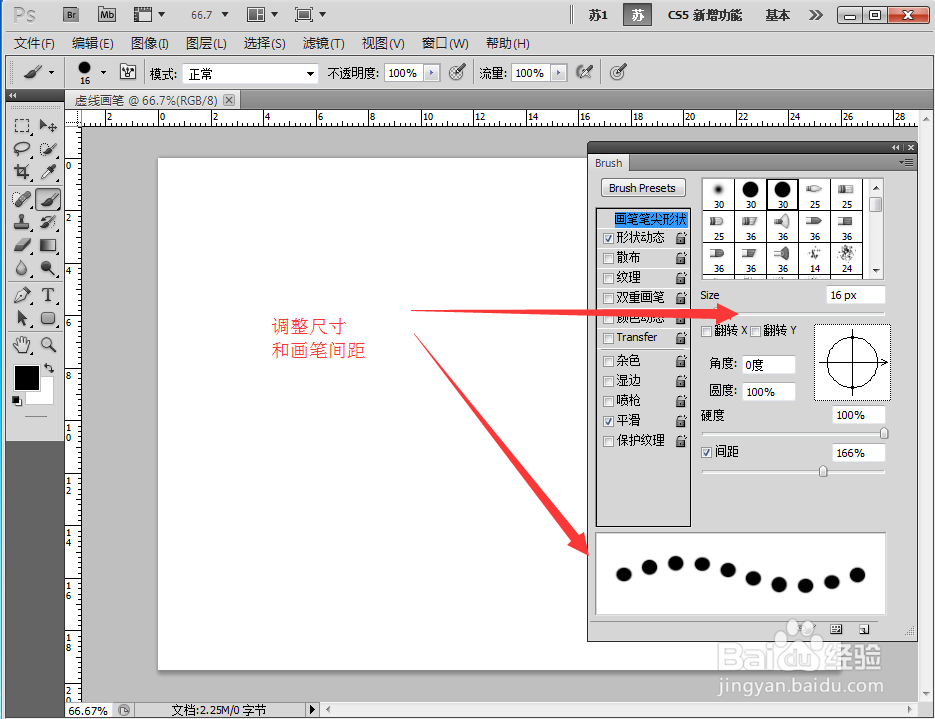Choose the Eraser tool
Viewport: 935px width, 719px height.
22,245
